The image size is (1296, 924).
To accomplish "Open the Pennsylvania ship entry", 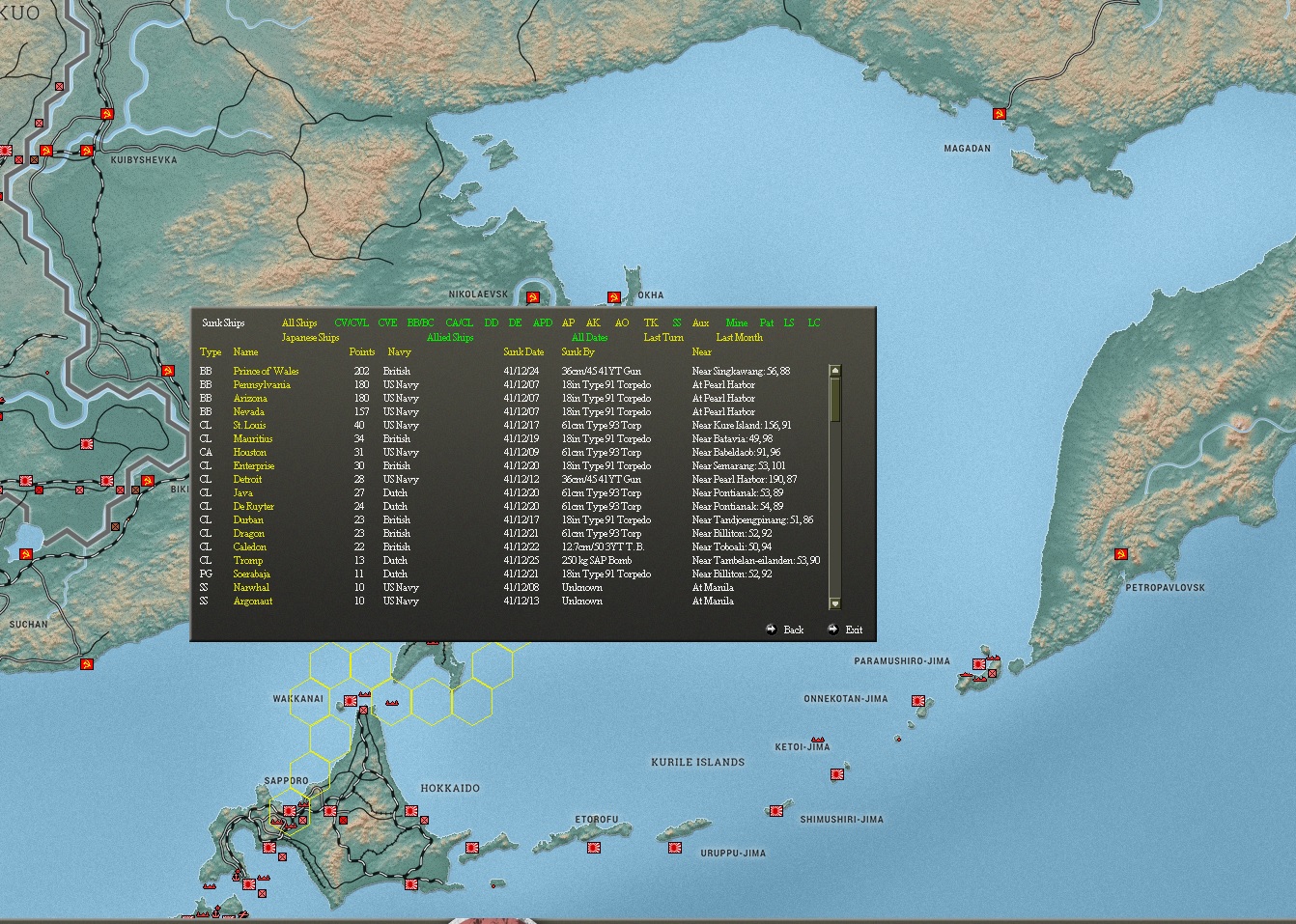I will pos(262,384).
